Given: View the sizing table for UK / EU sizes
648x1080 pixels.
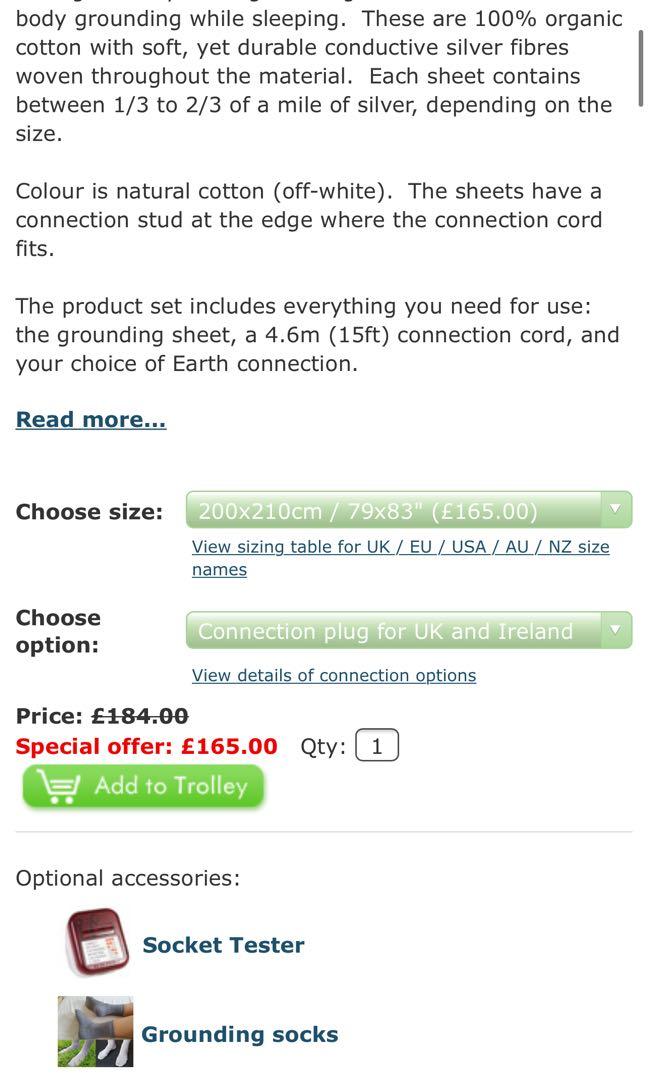Looking at the screenshot, I should [x=401, y=547].
